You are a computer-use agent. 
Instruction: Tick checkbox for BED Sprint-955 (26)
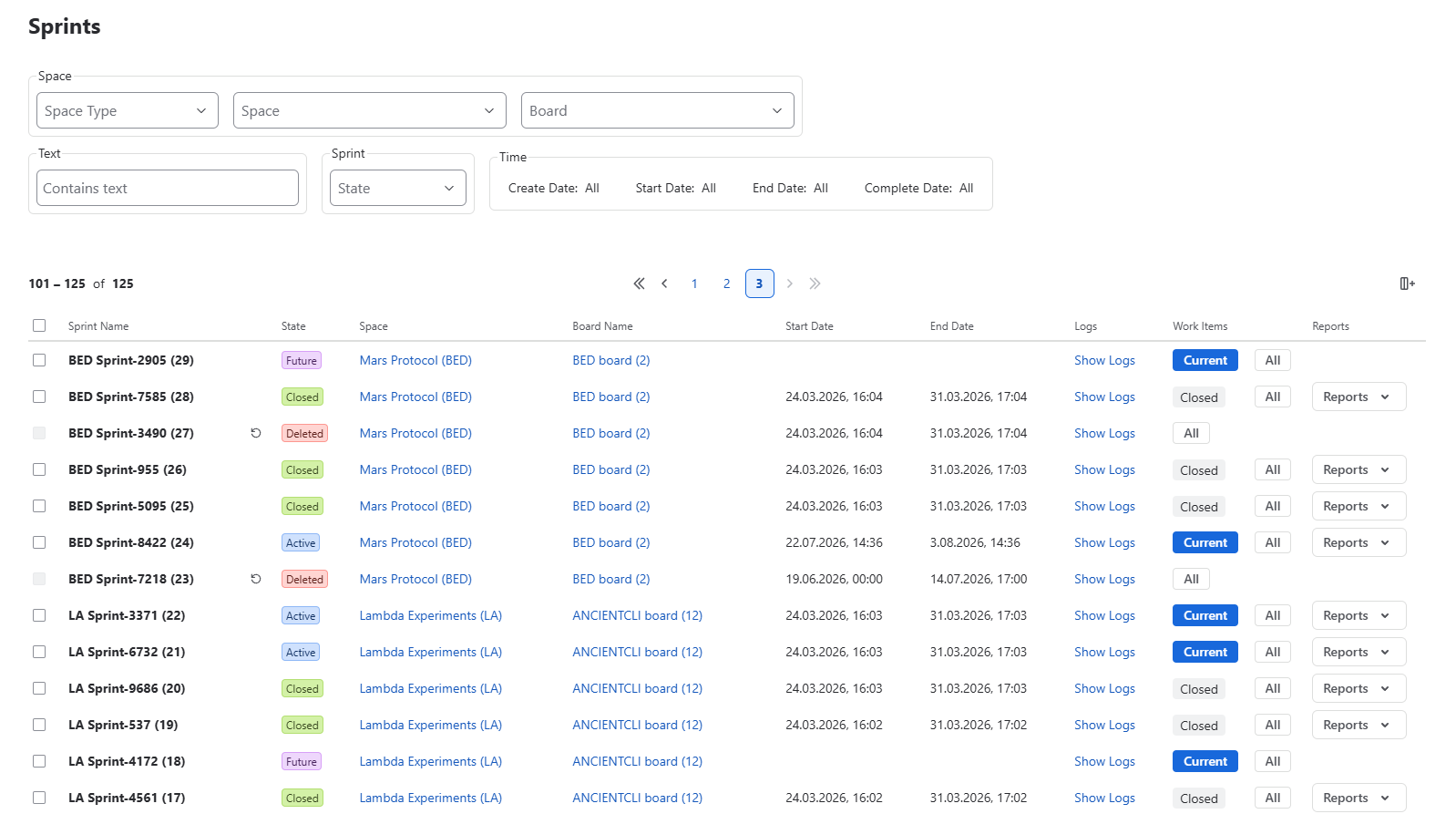pos(39,469)
